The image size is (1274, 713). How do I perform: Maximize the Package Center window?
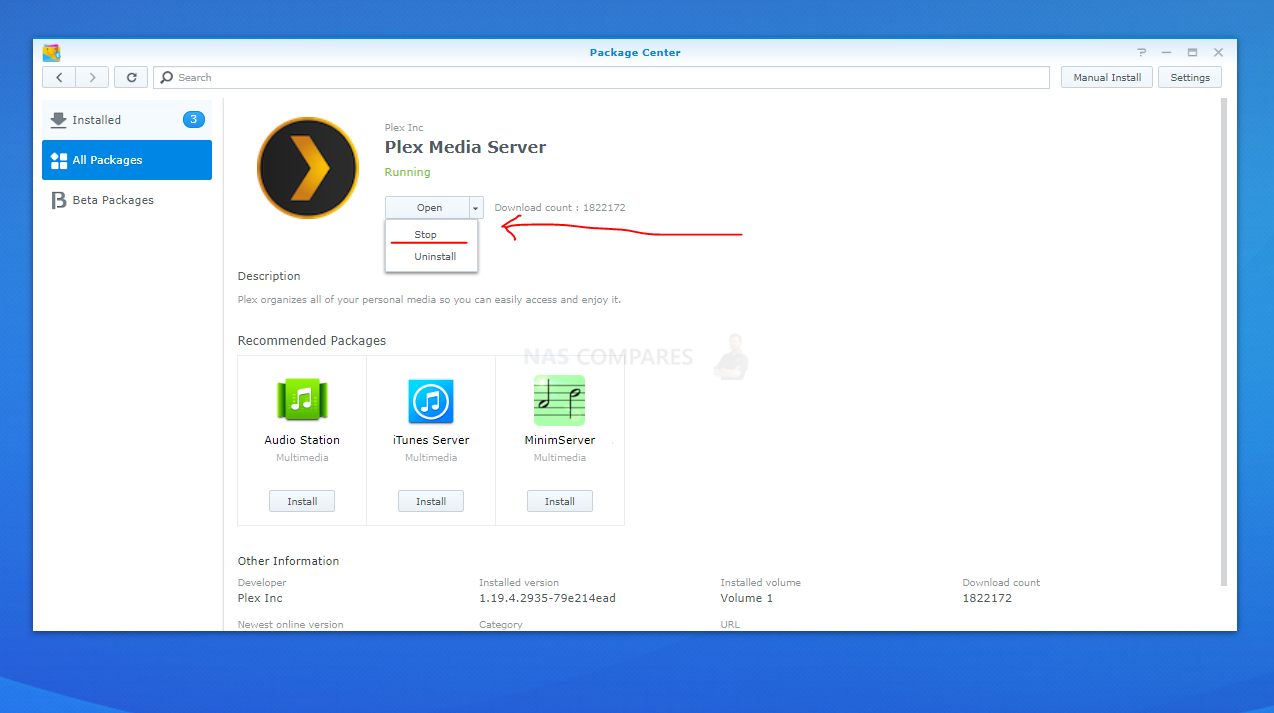coord(1193,52)
